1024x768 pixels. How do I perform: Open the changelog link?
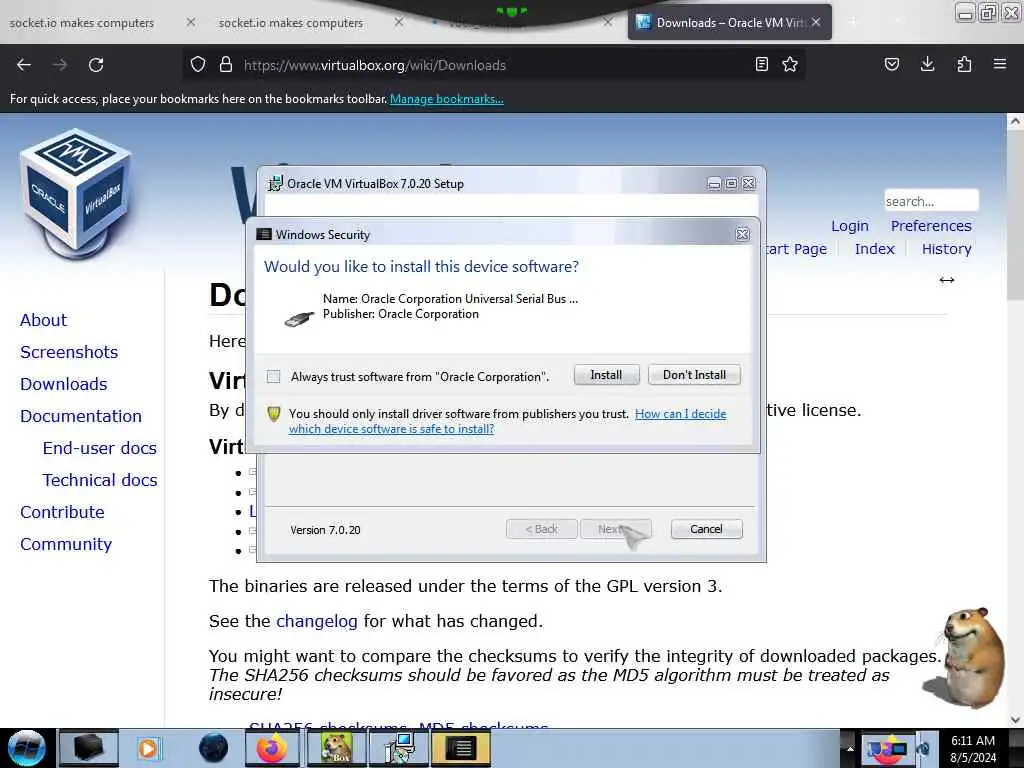[317, 621]
